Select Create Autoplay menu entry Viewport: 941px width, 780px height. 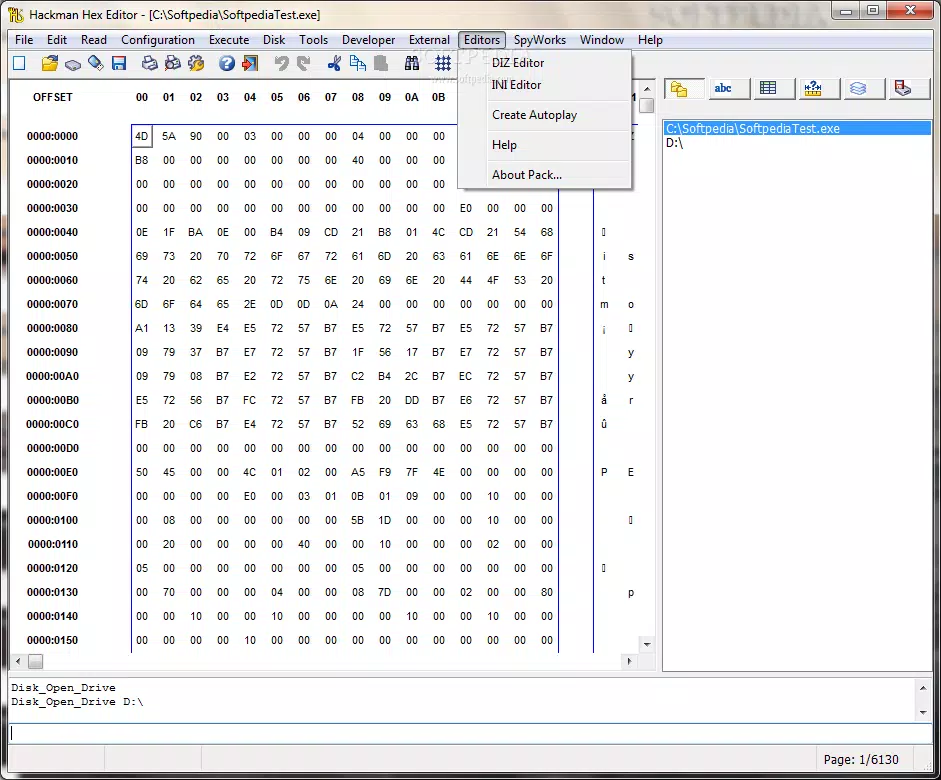click(x=544, y=115)
